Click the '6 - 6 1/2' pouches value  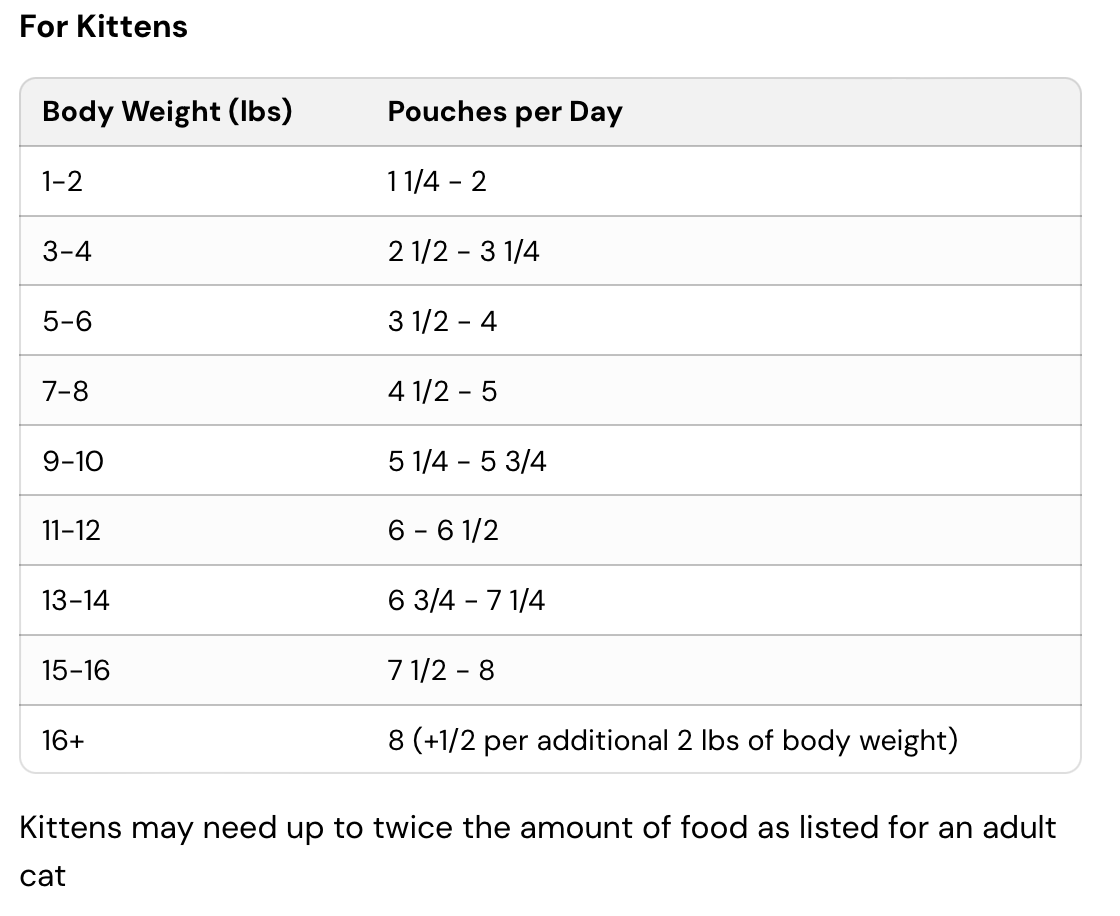pos(443,530)
